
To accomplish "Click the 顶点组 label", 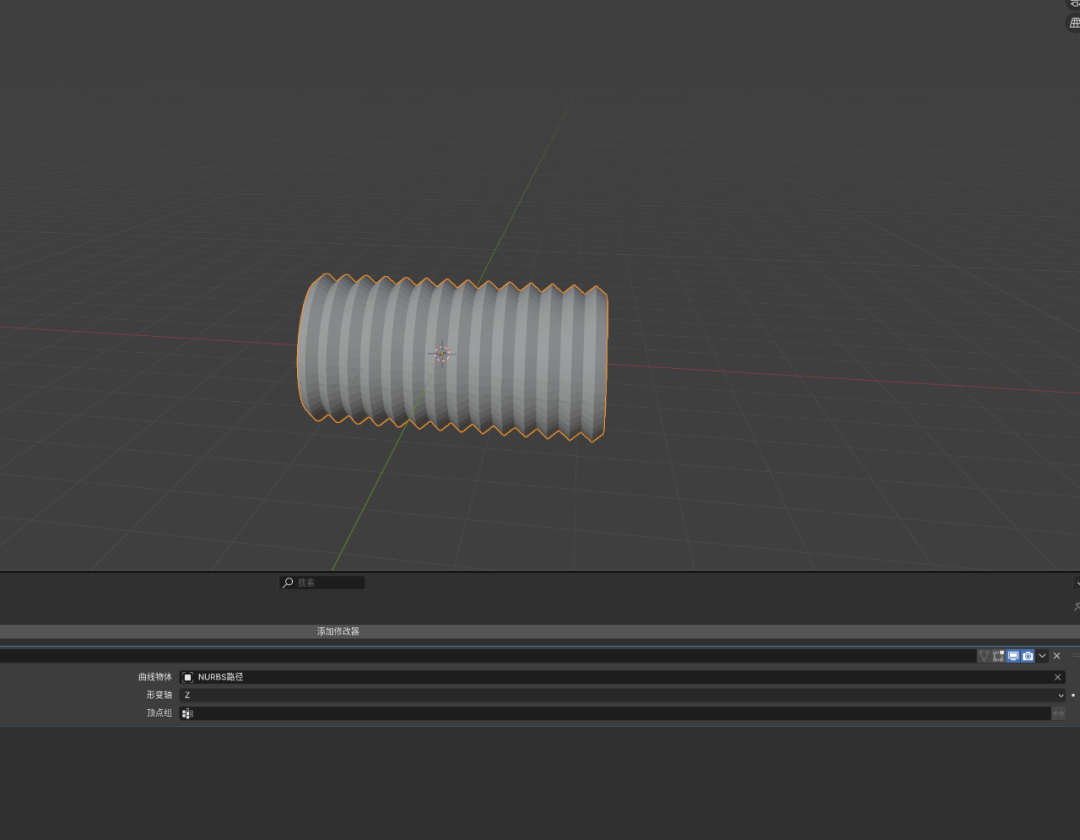I will coord(159,713).
